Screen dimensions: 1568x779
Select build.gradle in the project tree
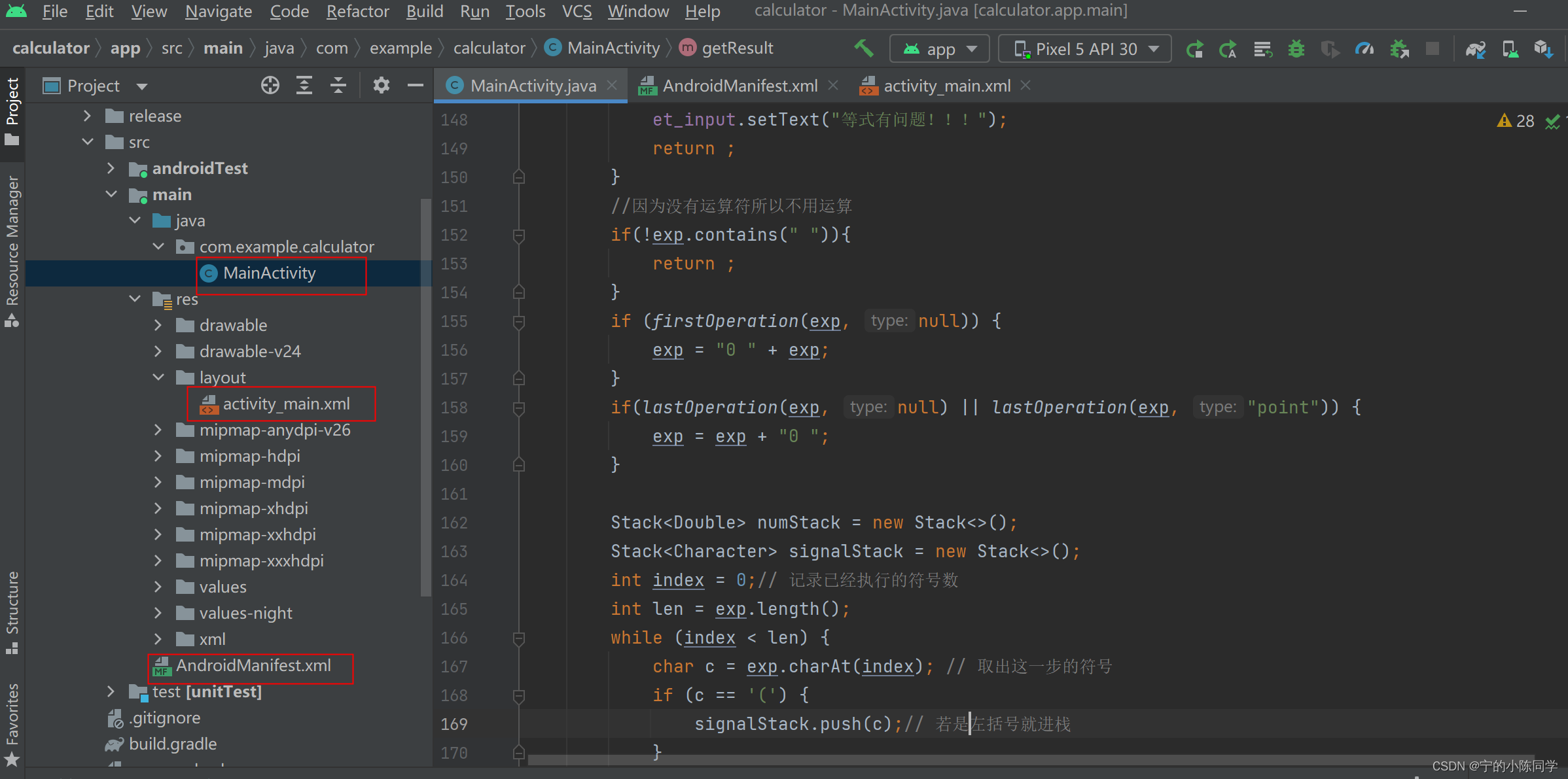(x=172, y=744)
